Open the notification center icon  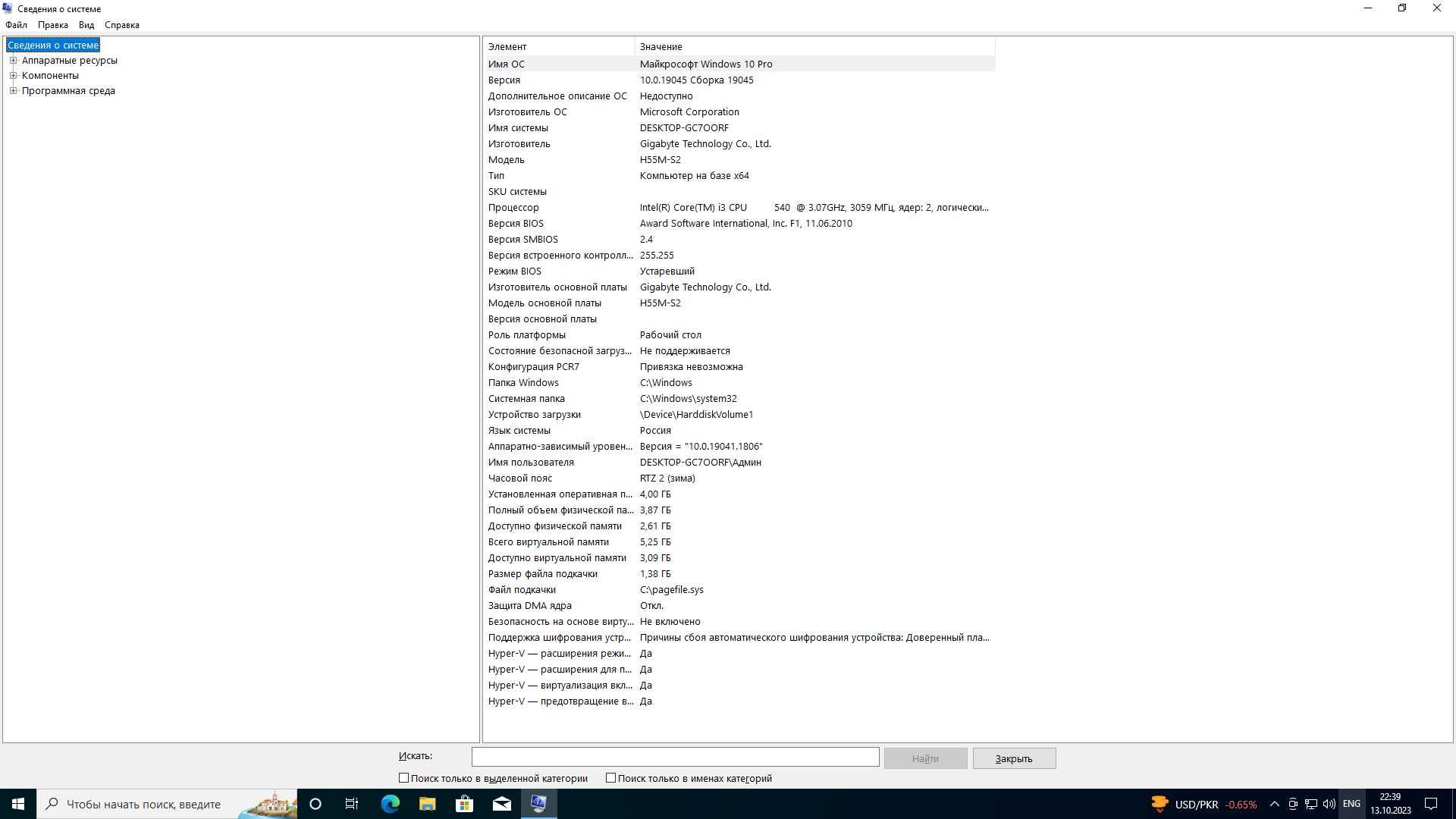click(x=1431, y=804)
